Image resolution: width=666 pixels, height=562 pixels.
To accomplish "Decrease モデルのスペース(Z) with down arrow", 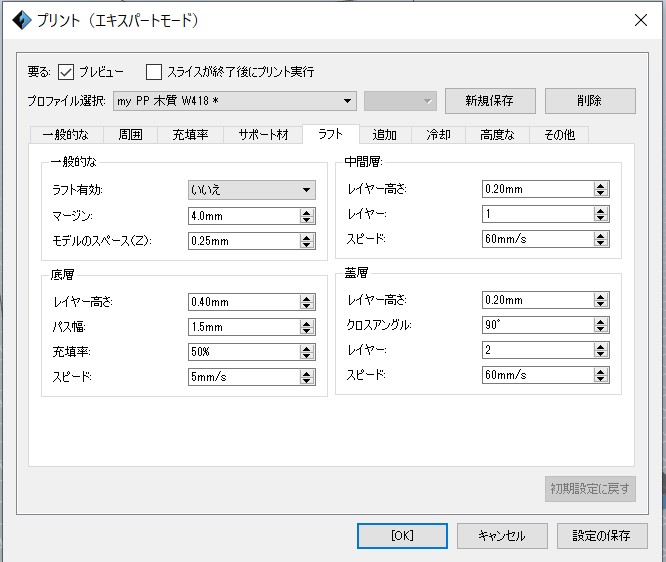I will coord(306,245).
